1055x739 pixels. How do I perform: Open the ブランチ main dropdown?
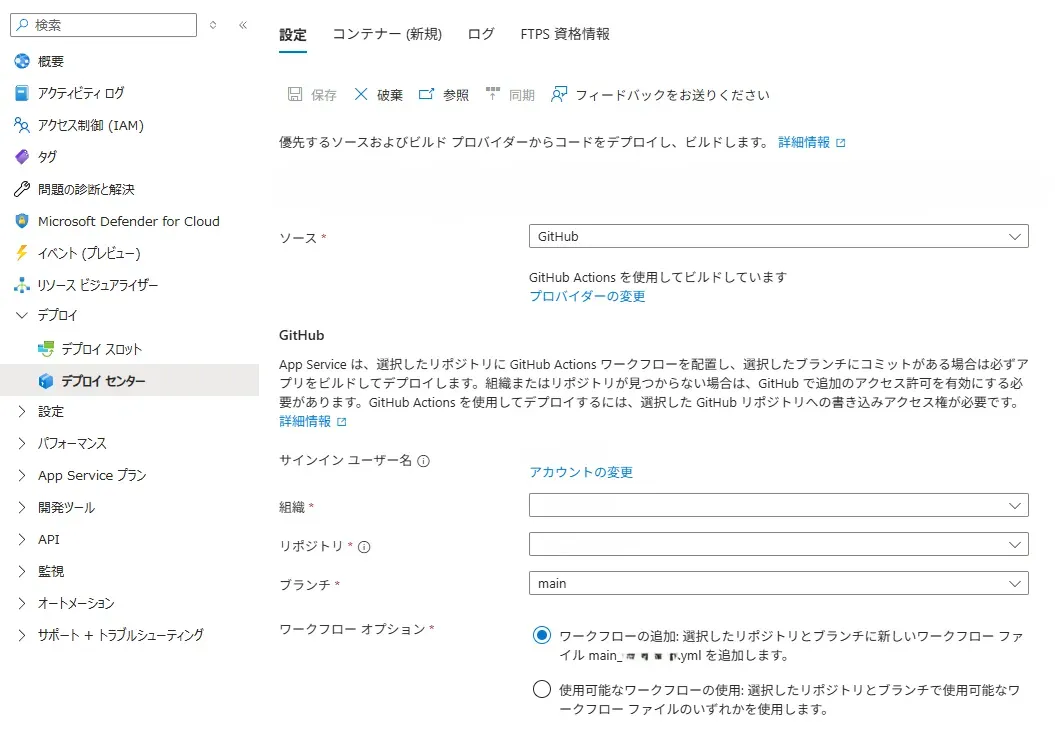(778, 584)
